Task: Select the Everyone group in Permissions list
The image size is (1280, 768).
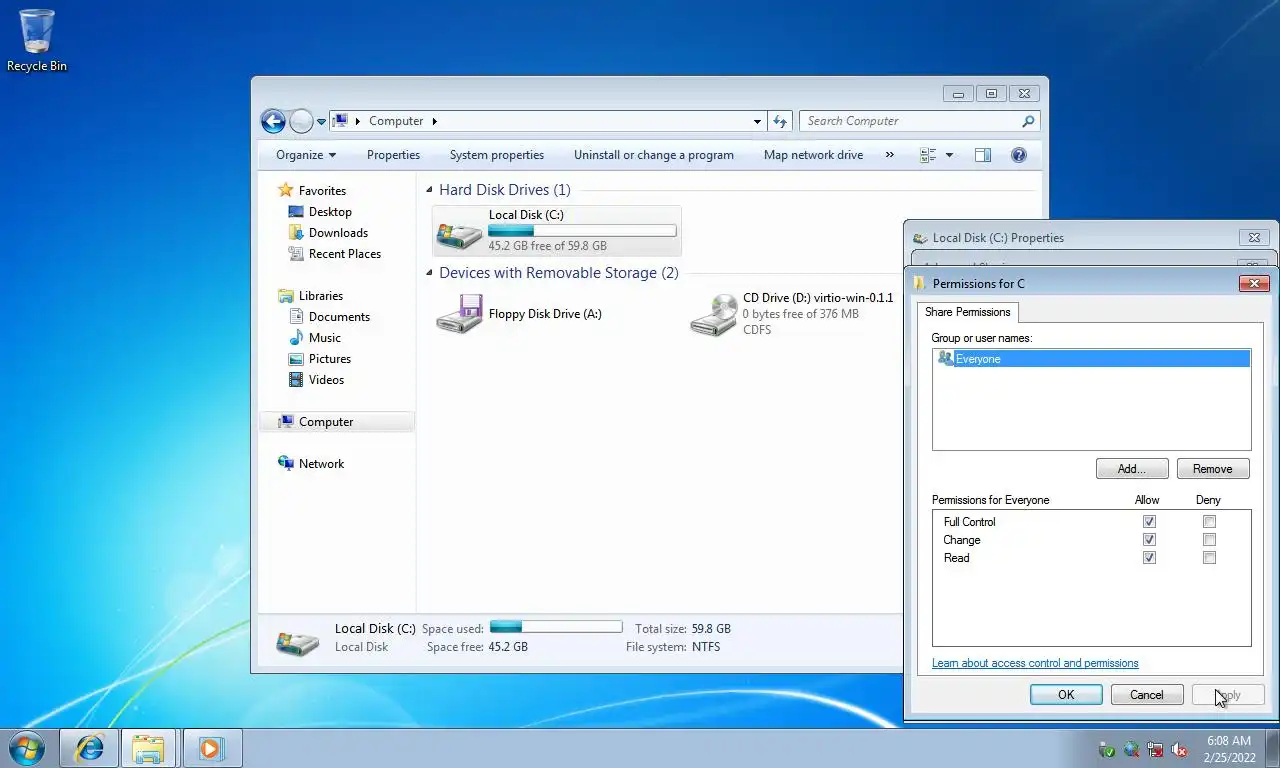Action: click(1091, 359)
